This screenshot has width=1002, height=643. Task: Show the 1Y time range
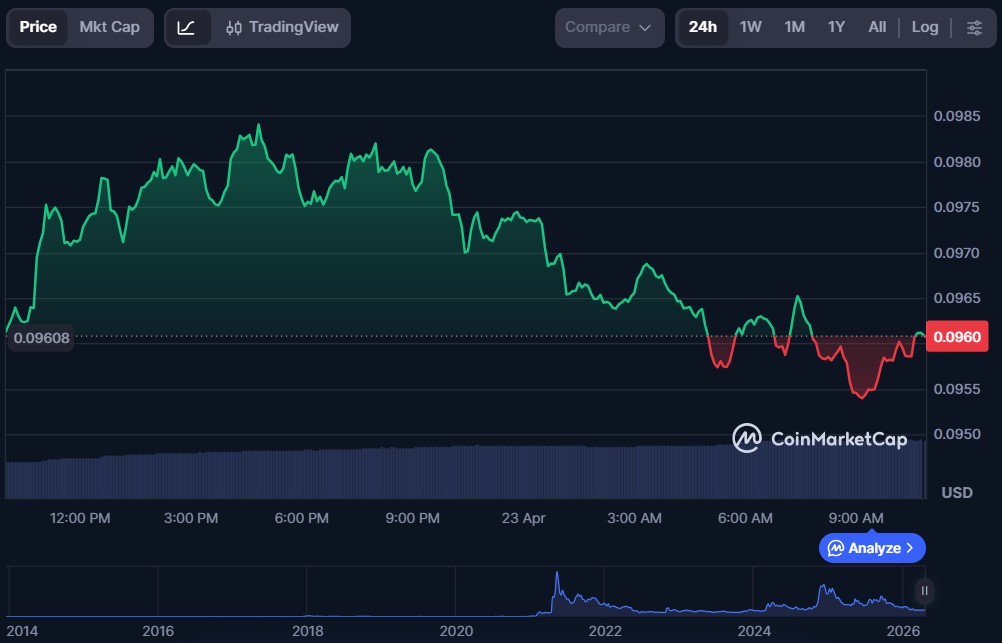pyautogui.click(x=836, y=27)
